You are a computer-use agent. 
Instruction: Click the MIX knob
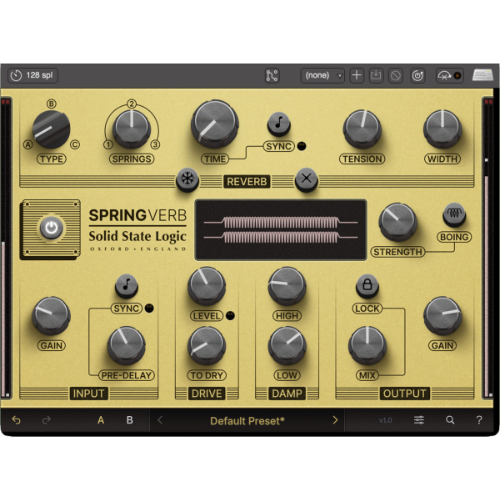pyautogui.click(x=367, y=345)
